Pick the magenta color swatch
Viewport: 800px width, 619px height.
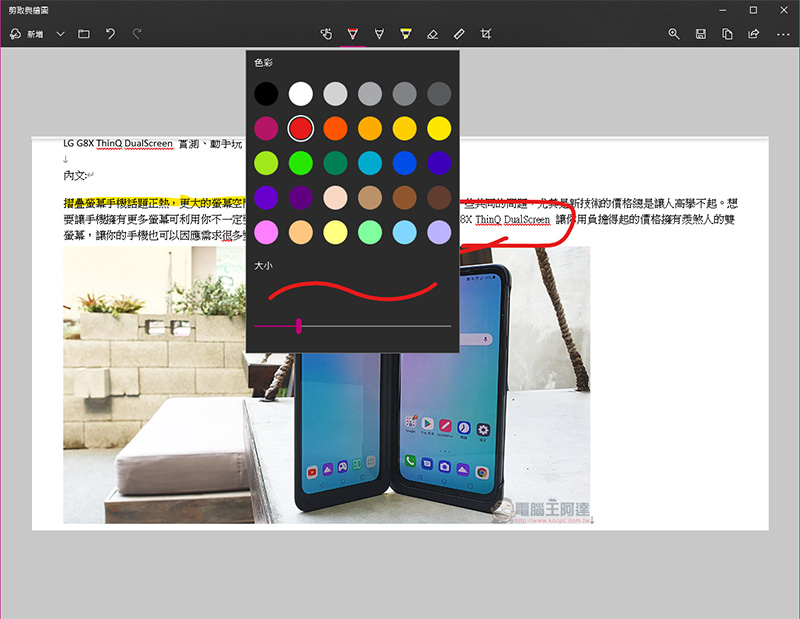click(266, 129)
